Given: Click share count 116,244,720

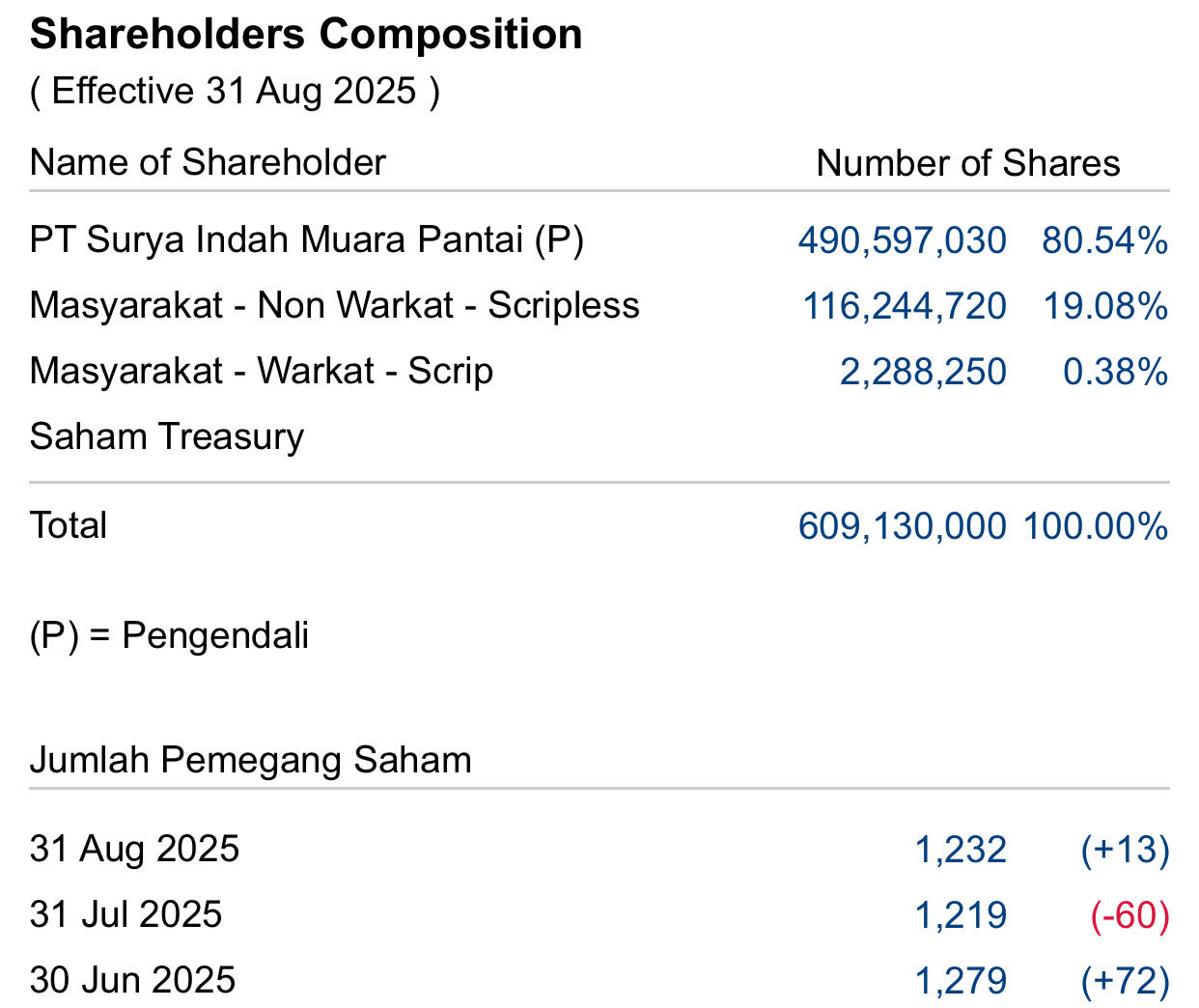Looking at the screenshot, I should point(905,306).
